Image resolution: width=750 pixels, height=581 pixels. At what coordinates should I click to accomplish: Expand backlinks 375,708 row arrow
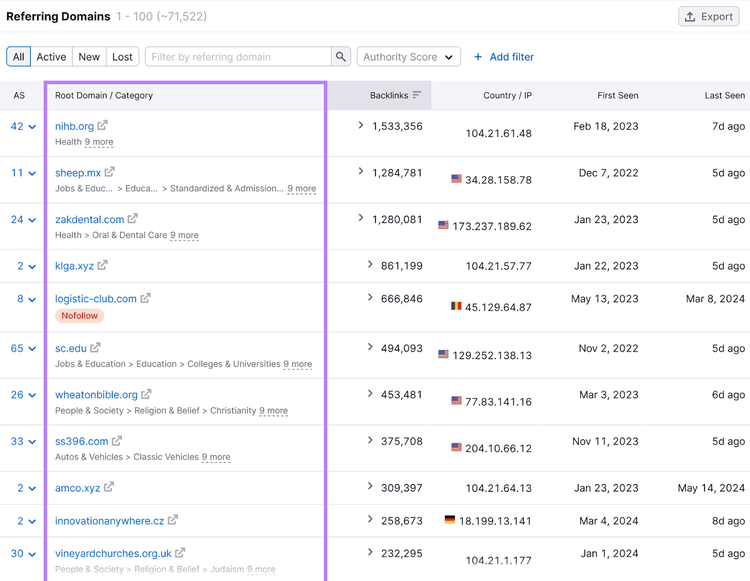[370, 440]
